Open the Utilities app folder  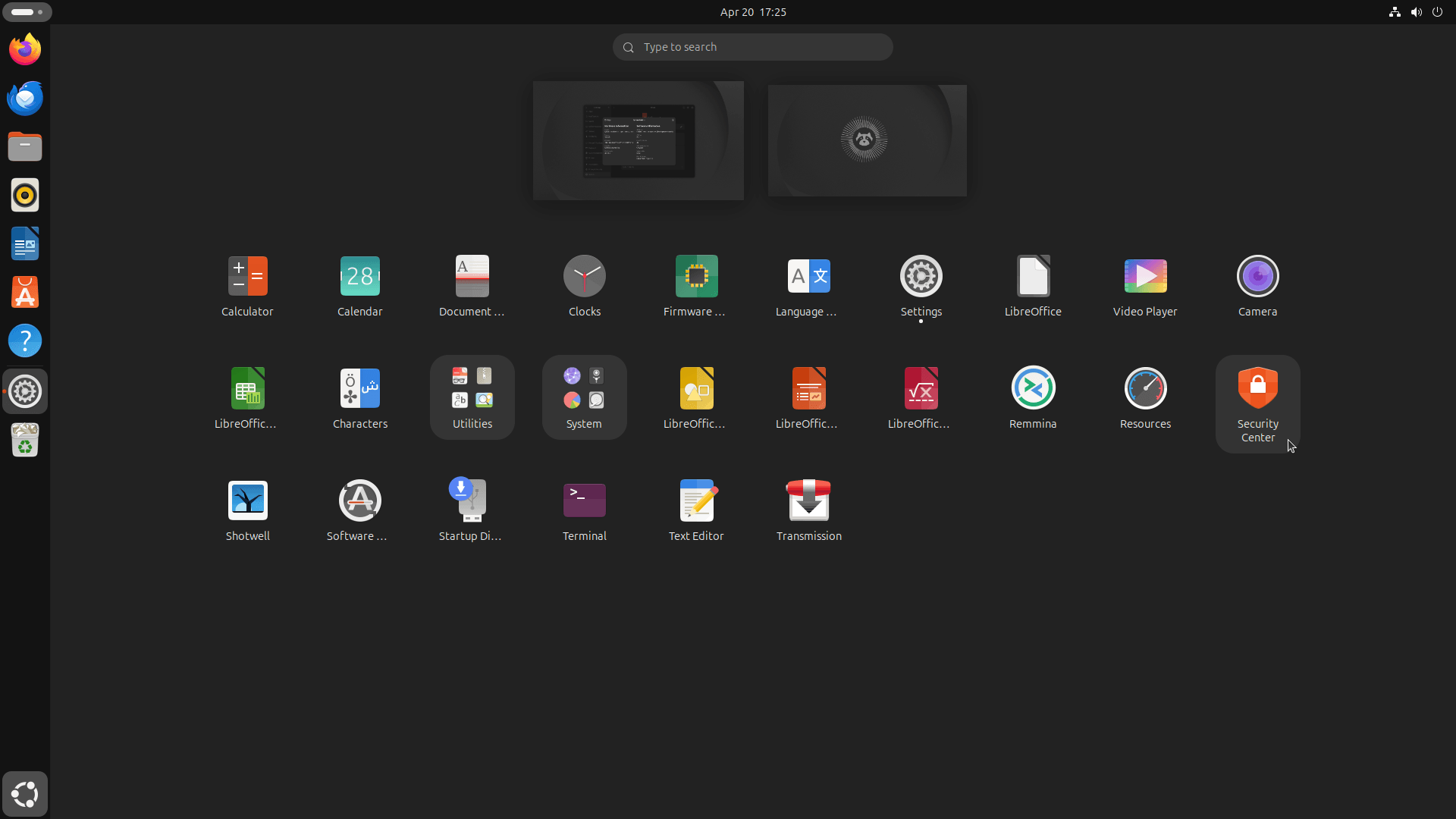point(472,388)
